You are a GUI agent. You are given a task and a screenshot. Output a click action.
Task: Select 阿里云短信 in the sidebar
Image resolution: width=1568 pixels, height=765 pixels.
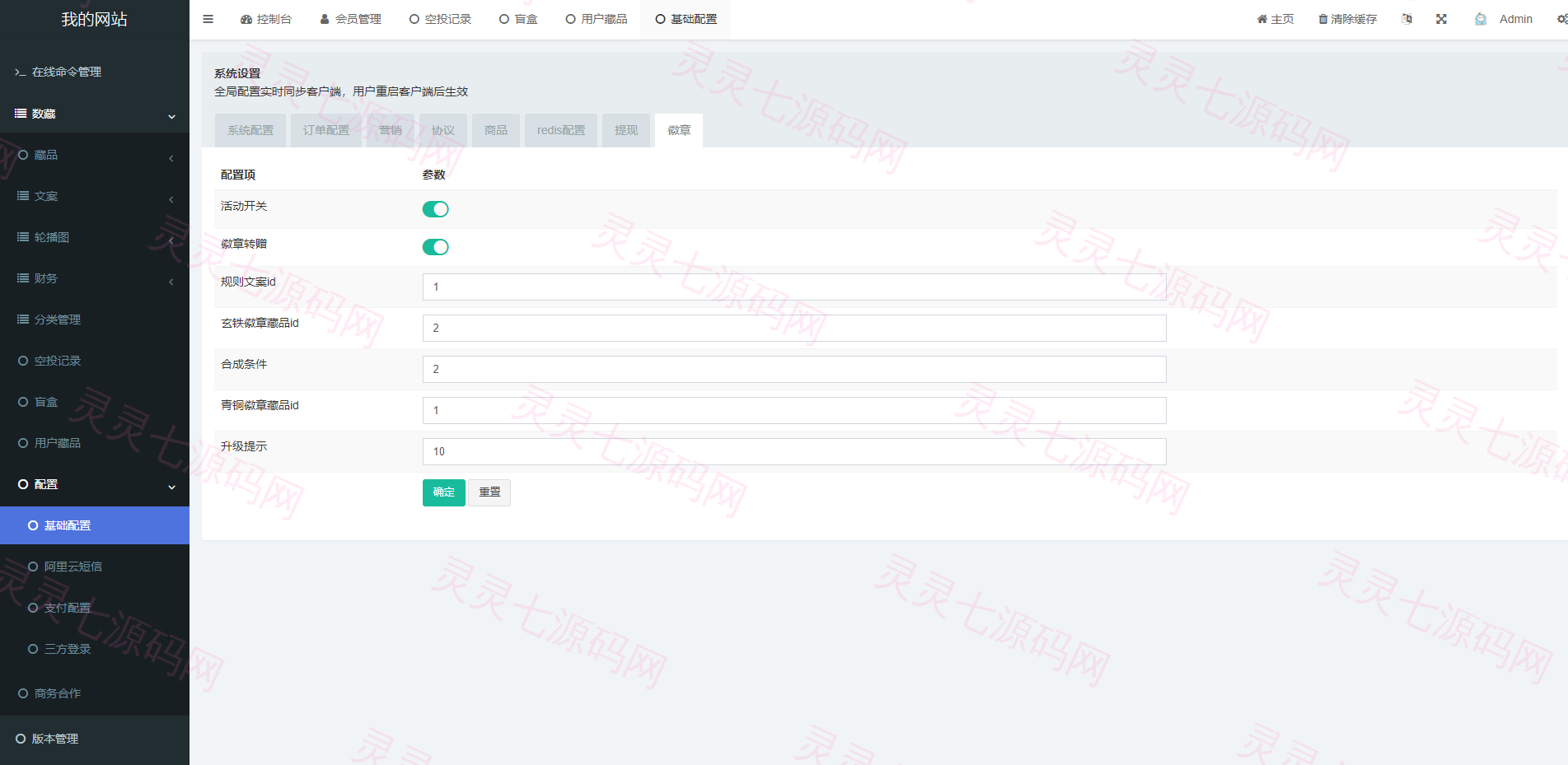pyautogui.click(x=95, y=567)
